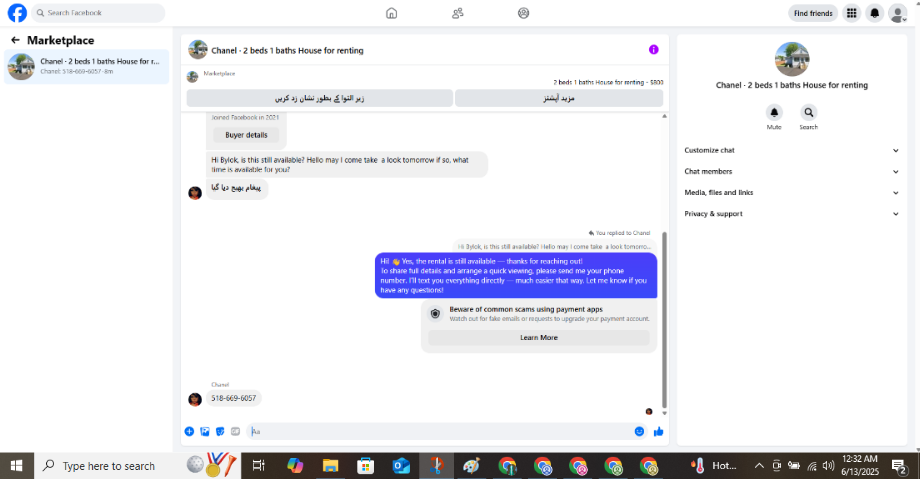The width and height of the screenshot is (920, 479).
Task: Click the message input box
Action: point(446,431)
